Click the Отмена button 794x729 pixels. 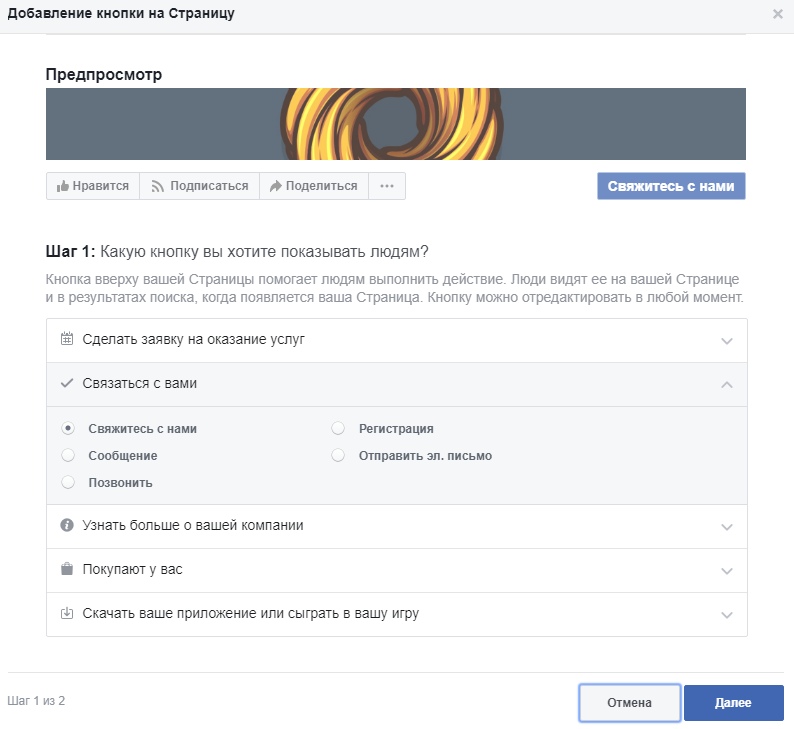(629, 703)
